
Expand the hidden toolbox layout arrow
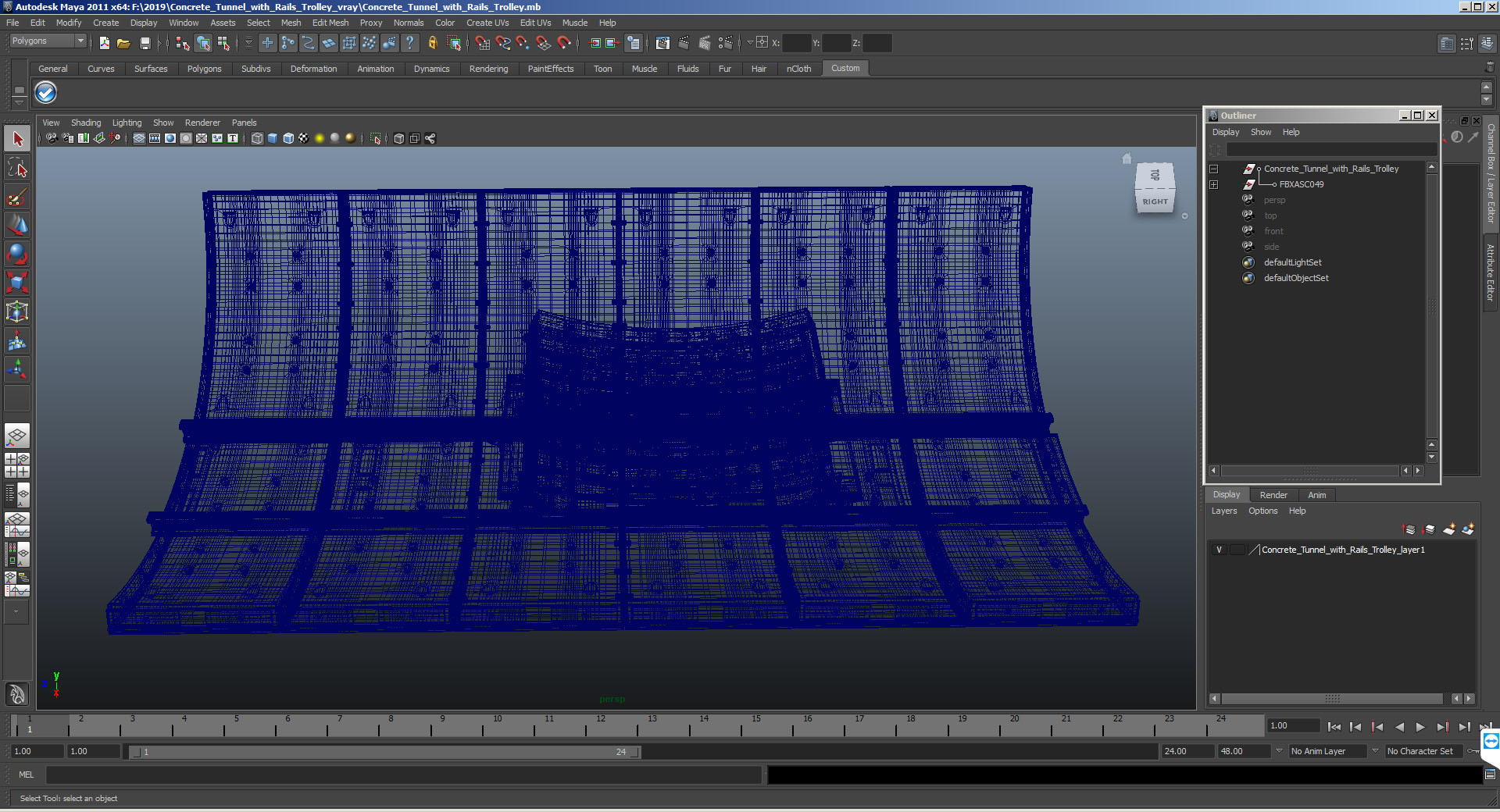[x=16, y=612]
